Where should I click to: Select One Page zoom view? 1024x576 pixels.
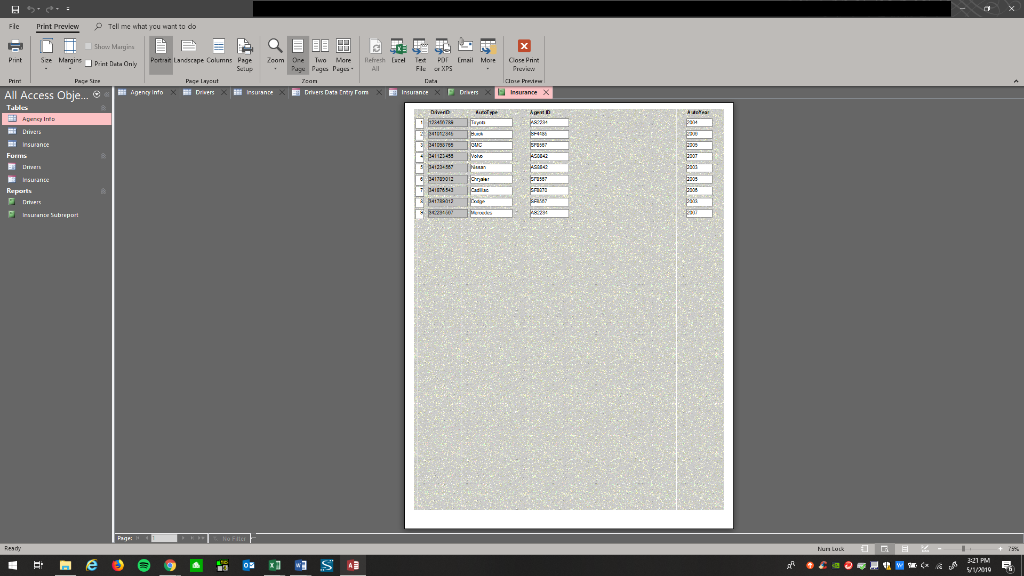click(x=298, y=55)
